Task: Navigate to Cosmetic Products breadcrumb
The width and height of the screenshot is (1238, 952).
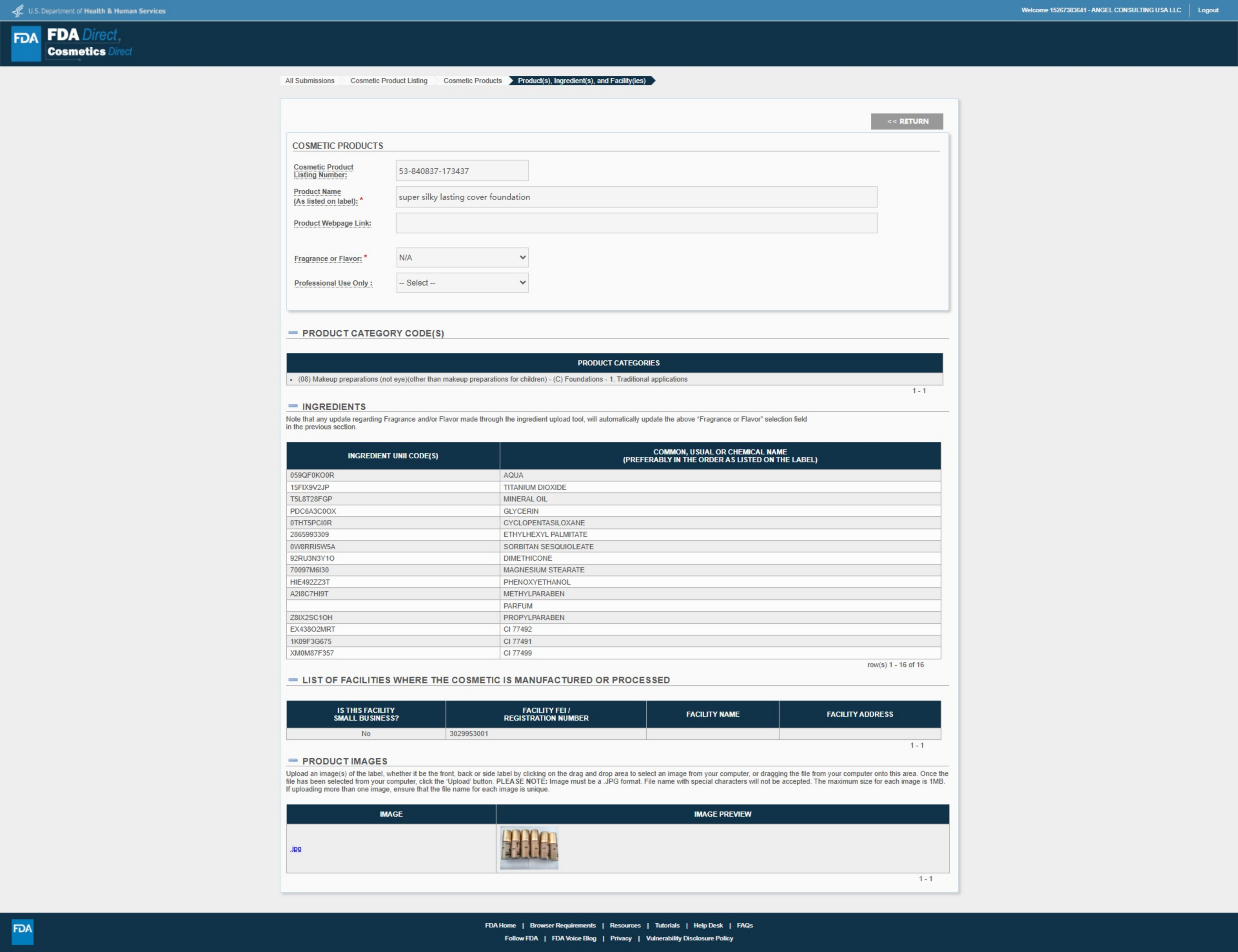Action: [x=472, y=81]
